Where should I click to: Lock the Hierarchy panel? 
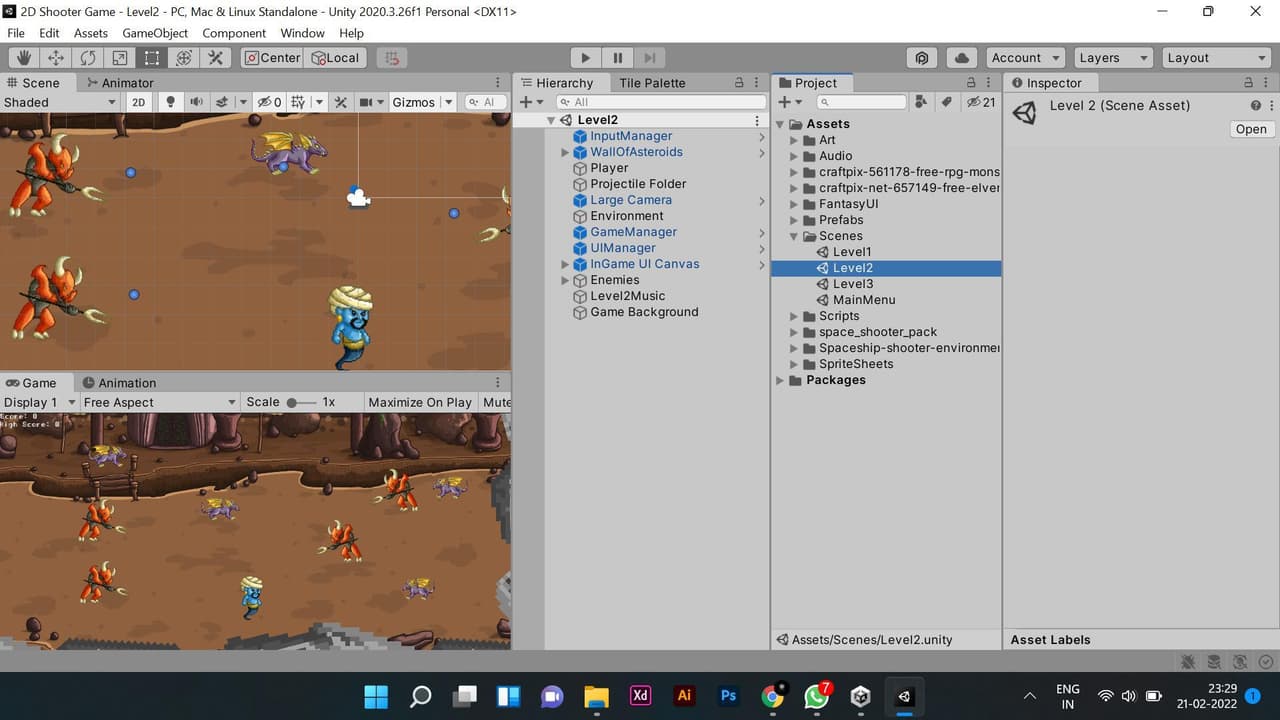(740, 83)
